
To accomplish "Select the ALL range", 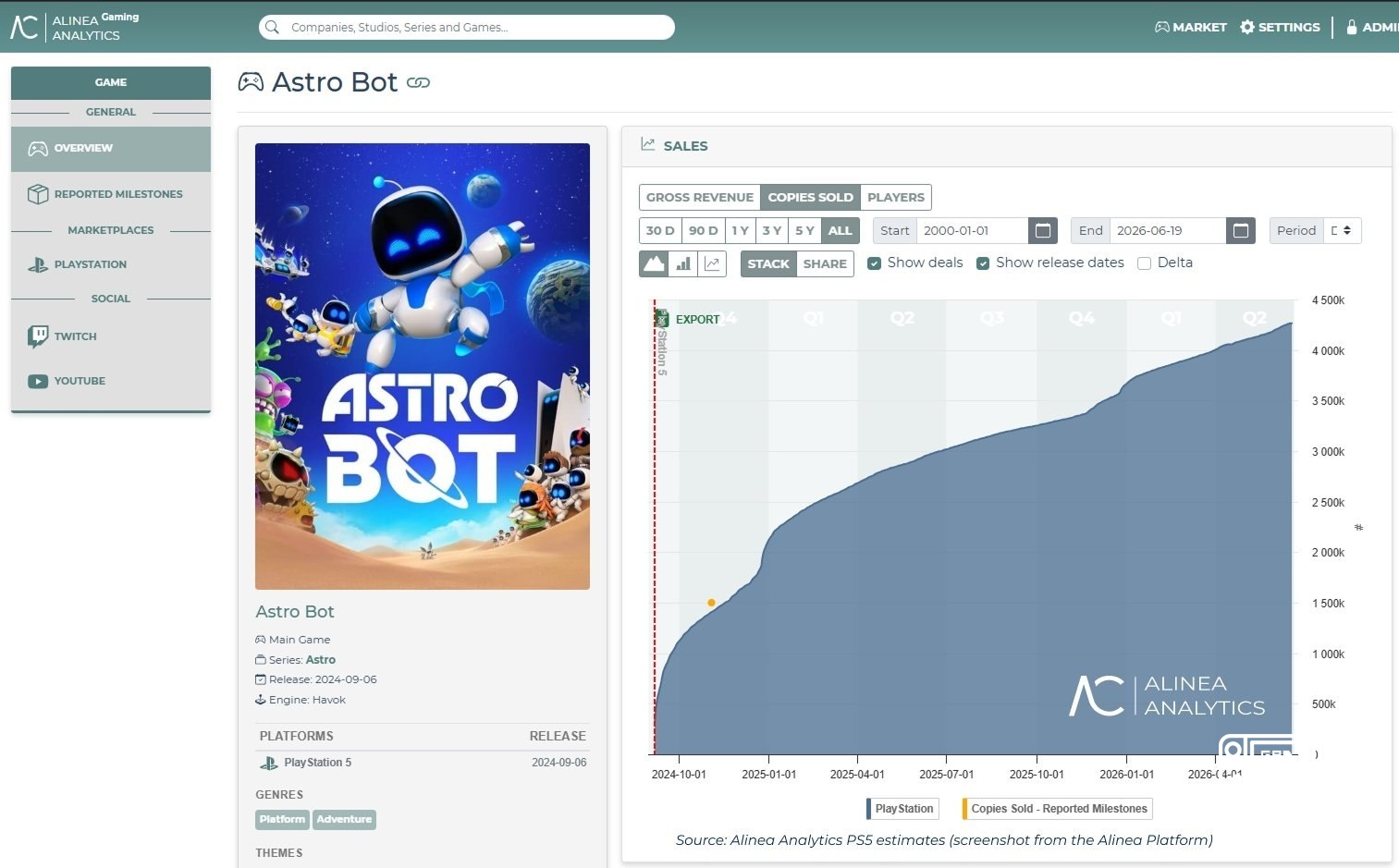I will (x=840, y=230).
